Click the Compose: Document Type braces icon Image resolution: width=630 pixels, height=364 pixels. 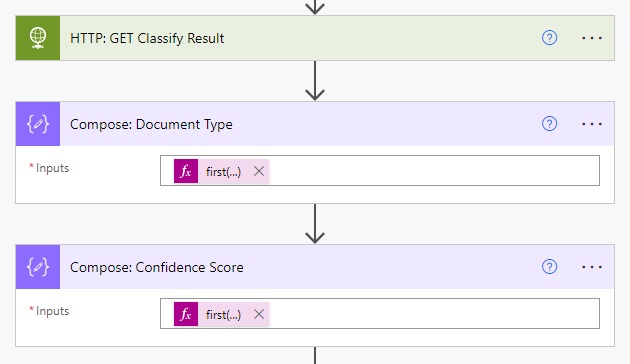click(38, 124)
